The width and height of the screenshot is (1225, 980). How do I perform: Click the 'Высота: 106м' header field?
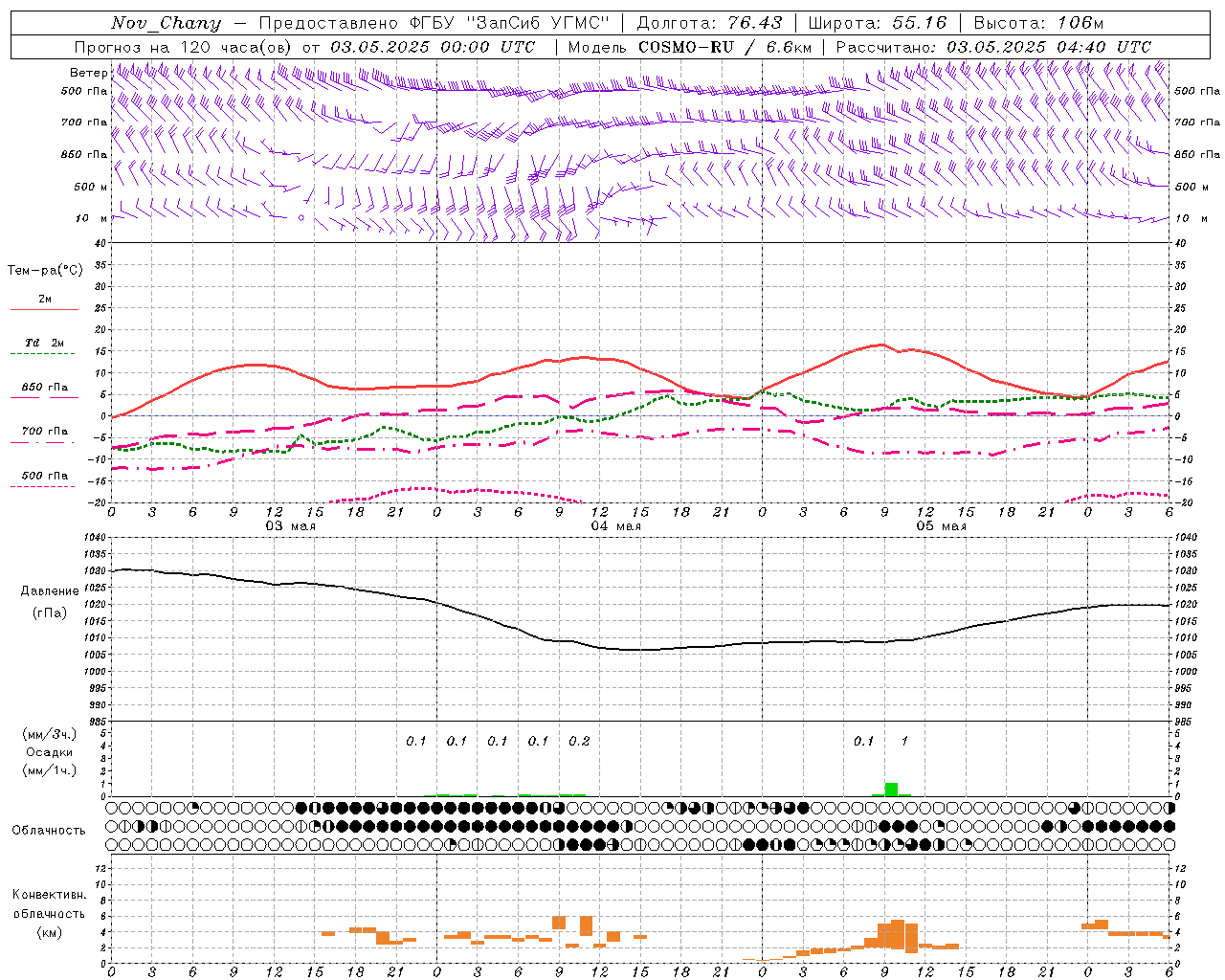point(1038,23)
